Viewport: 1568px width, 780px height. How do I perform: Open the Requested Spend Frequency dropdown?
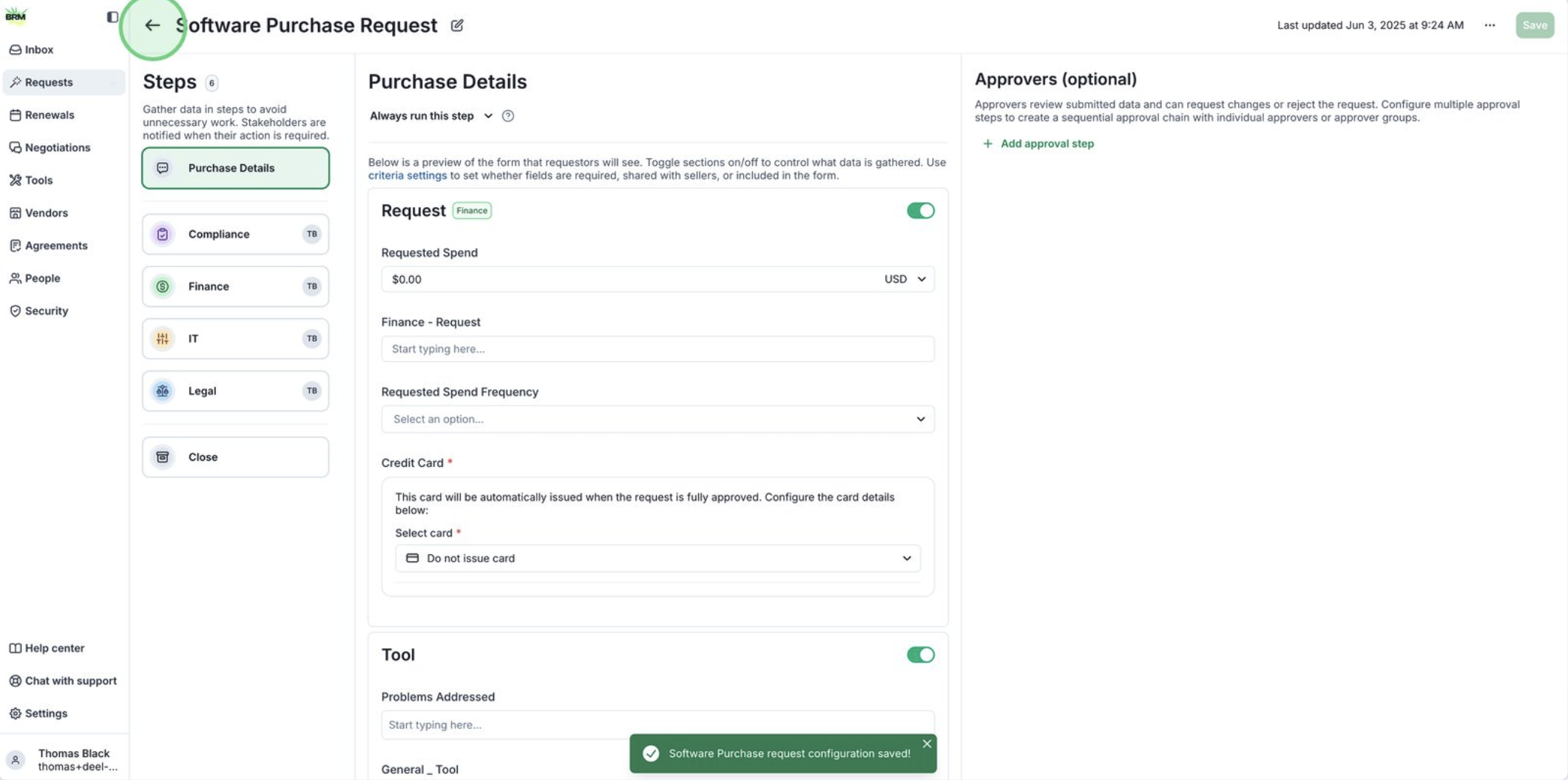point(658,419)
